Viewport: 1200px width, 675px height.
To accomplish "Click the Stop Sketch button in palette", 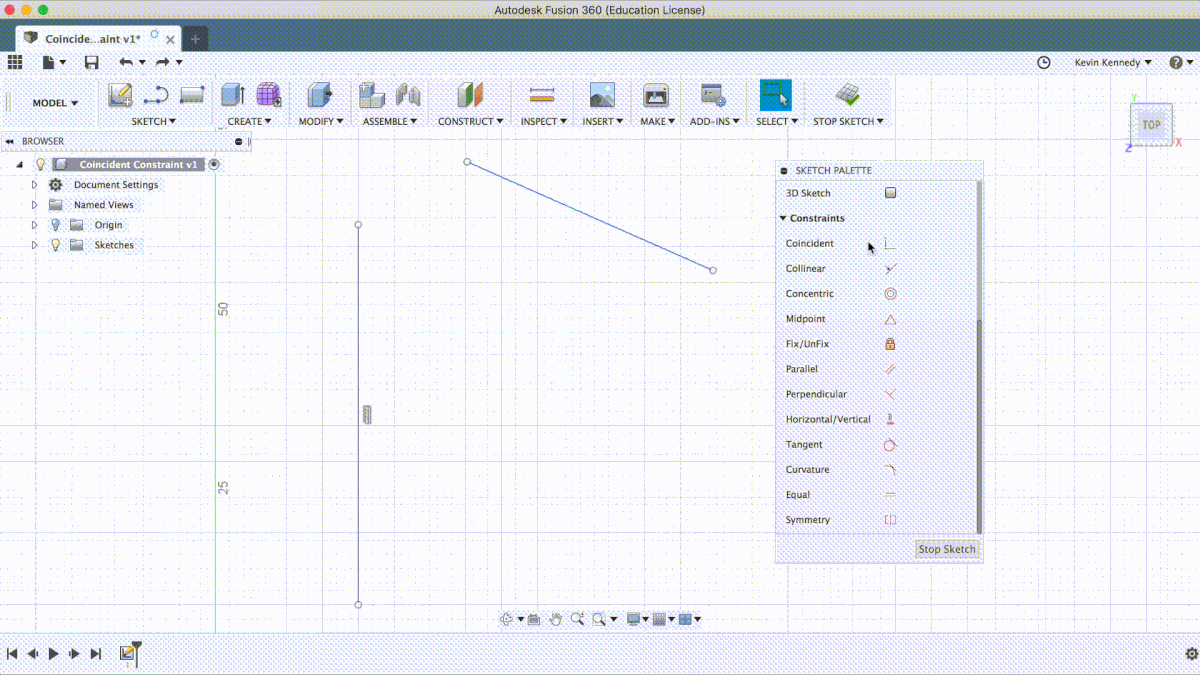I will (947, 549).
